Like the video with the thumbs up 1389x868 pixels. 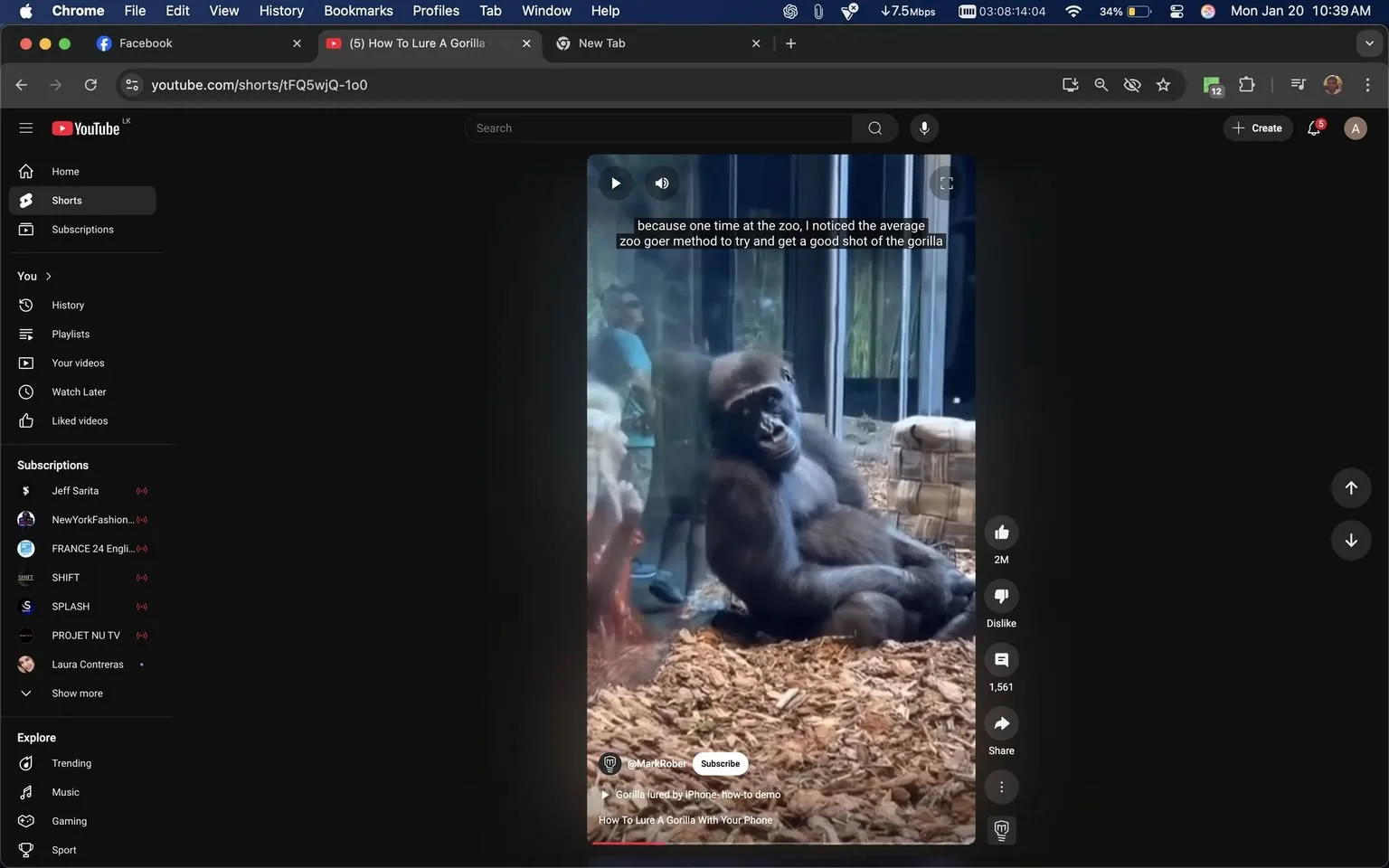pos(1001,532)
